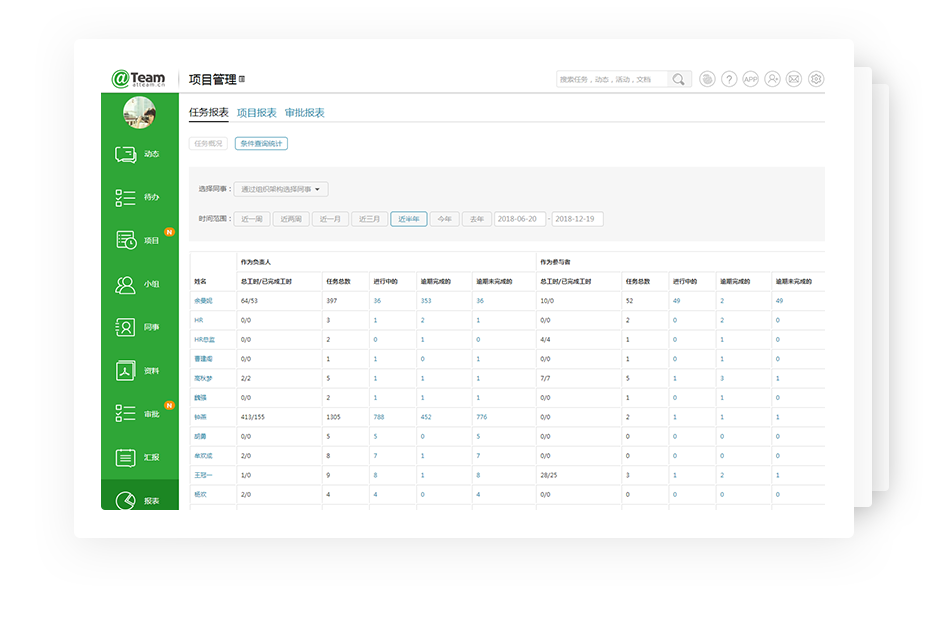Open settings gear icon in header
Viewport: 940px width, 618px height.
tap(816, 79)
